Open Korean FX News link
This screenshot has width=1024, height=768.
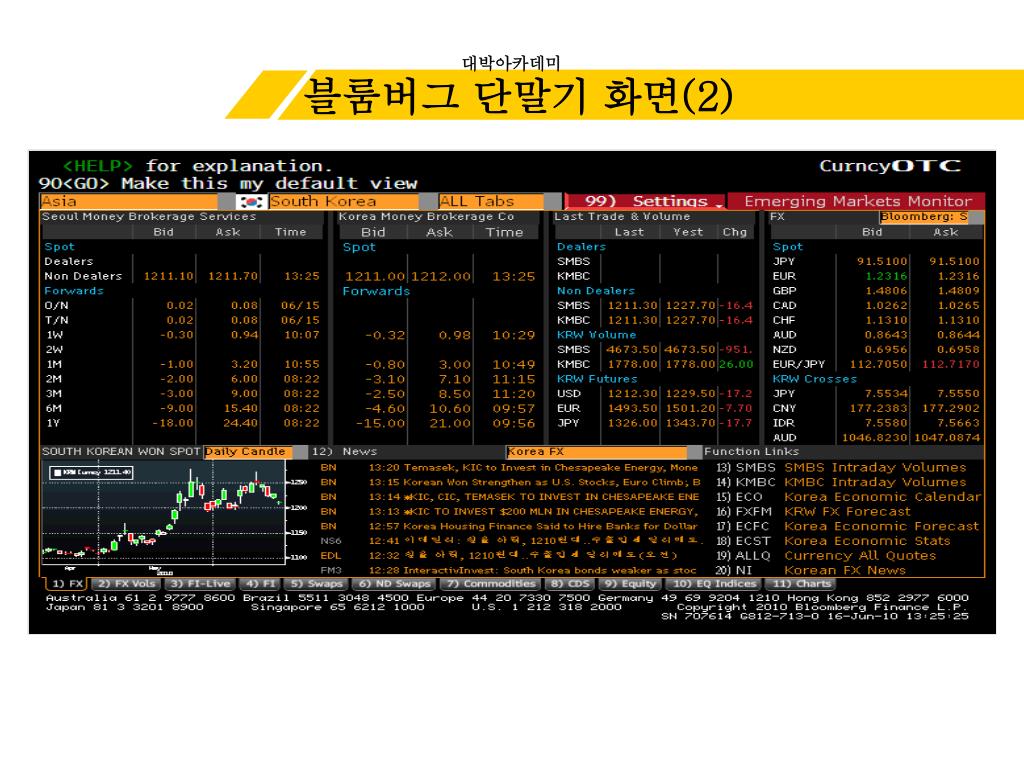tap(844, 571)
